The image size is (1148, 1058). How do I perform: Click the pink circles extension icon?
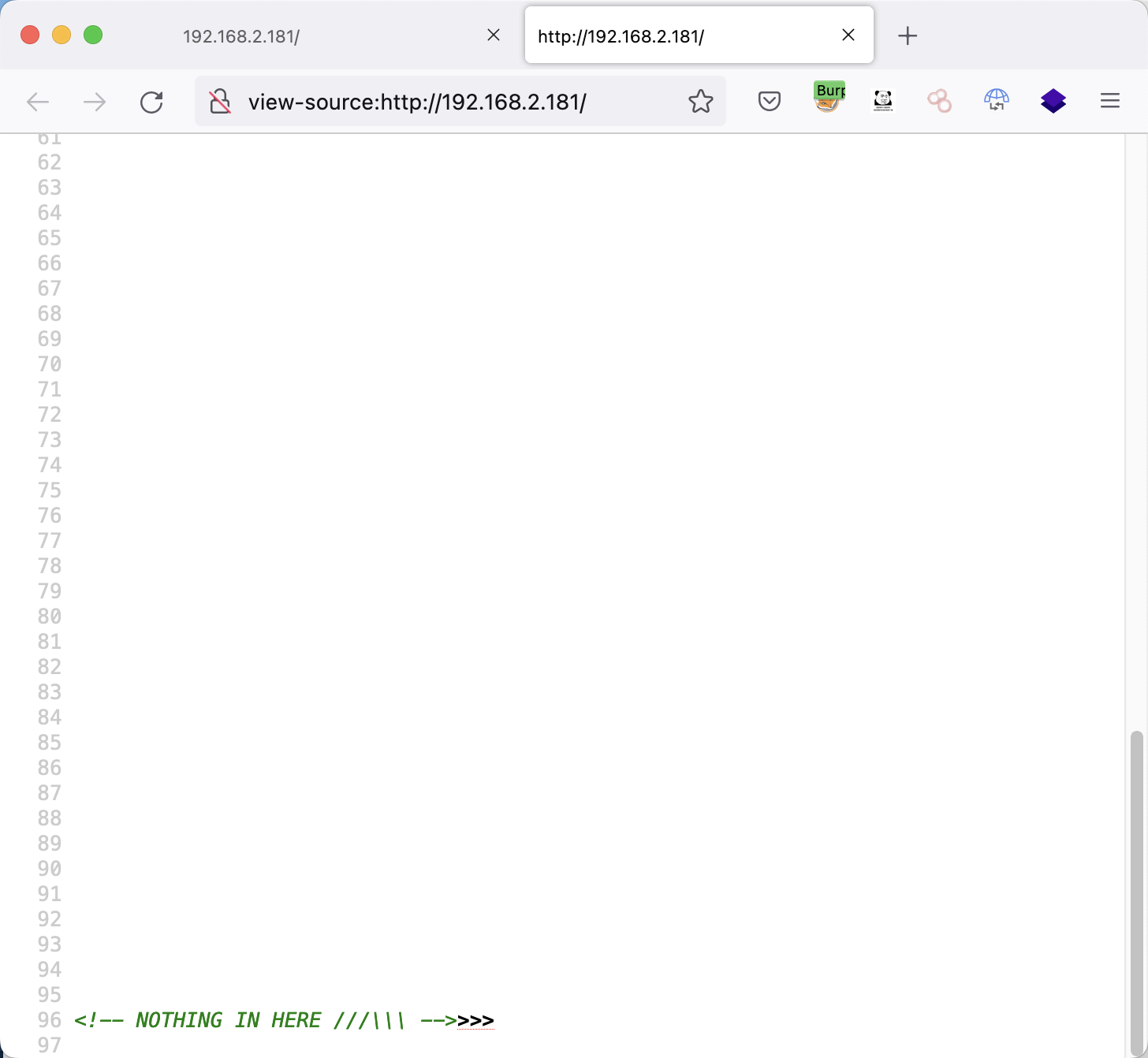[x=939, y=101]
